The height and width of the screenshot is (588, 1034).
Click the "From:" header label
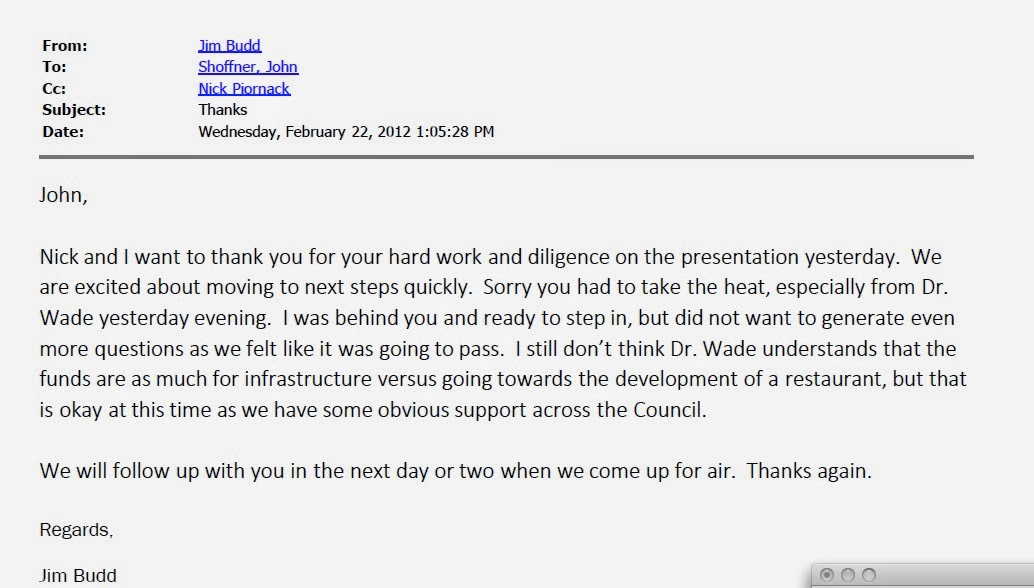[x=65, y=45]
